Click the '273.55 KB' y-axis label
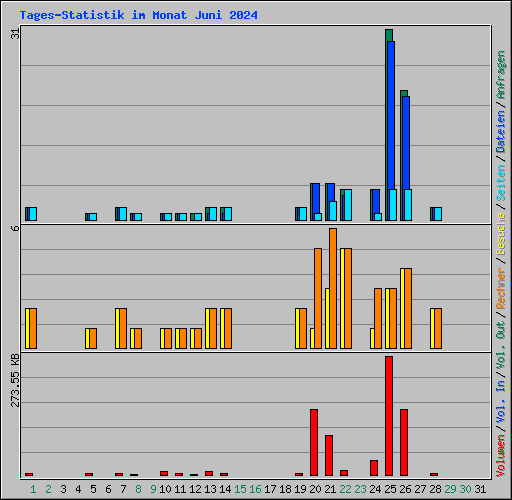512x500 pixels. [x=15, y=380]
